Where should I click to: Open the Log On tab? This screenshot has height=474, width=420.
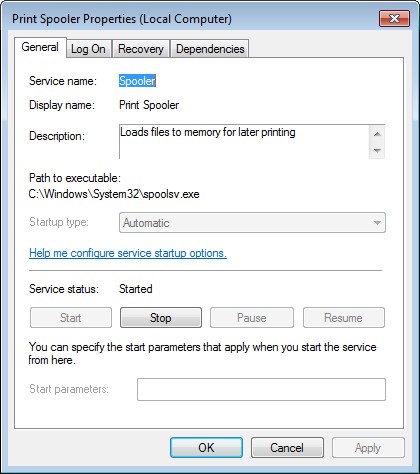pyautogui.click(x=88, y=49)
